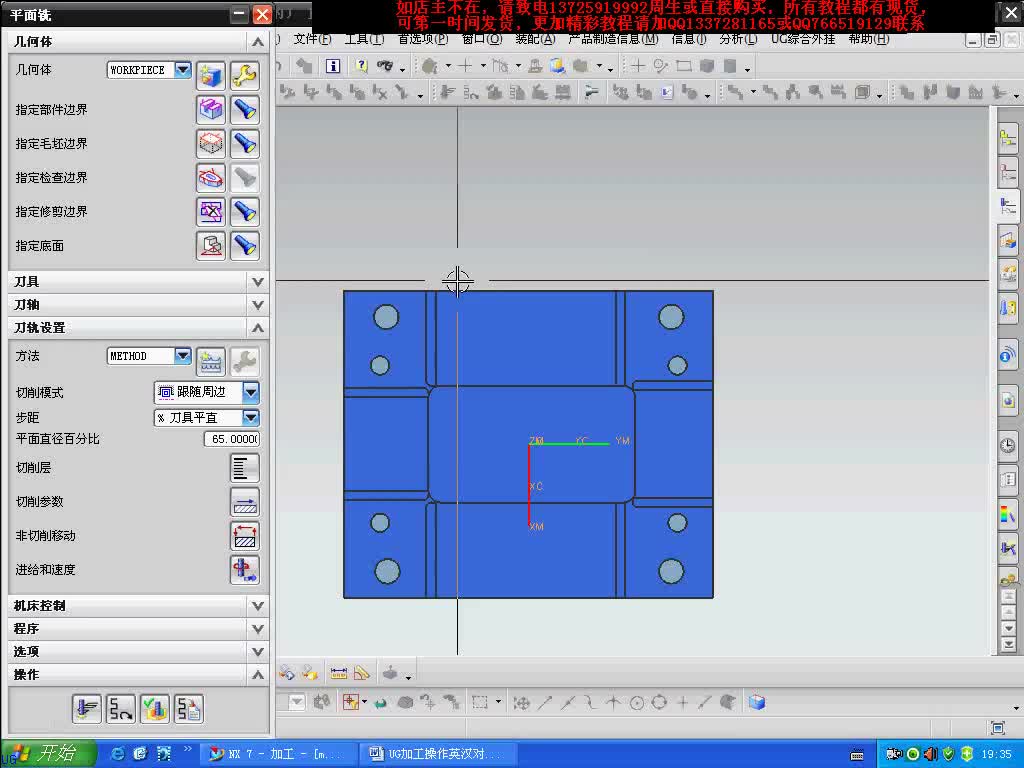Open the 工具(T) menu
Image resolution: width=1024 pixels, height=768 pixels.
364,39
